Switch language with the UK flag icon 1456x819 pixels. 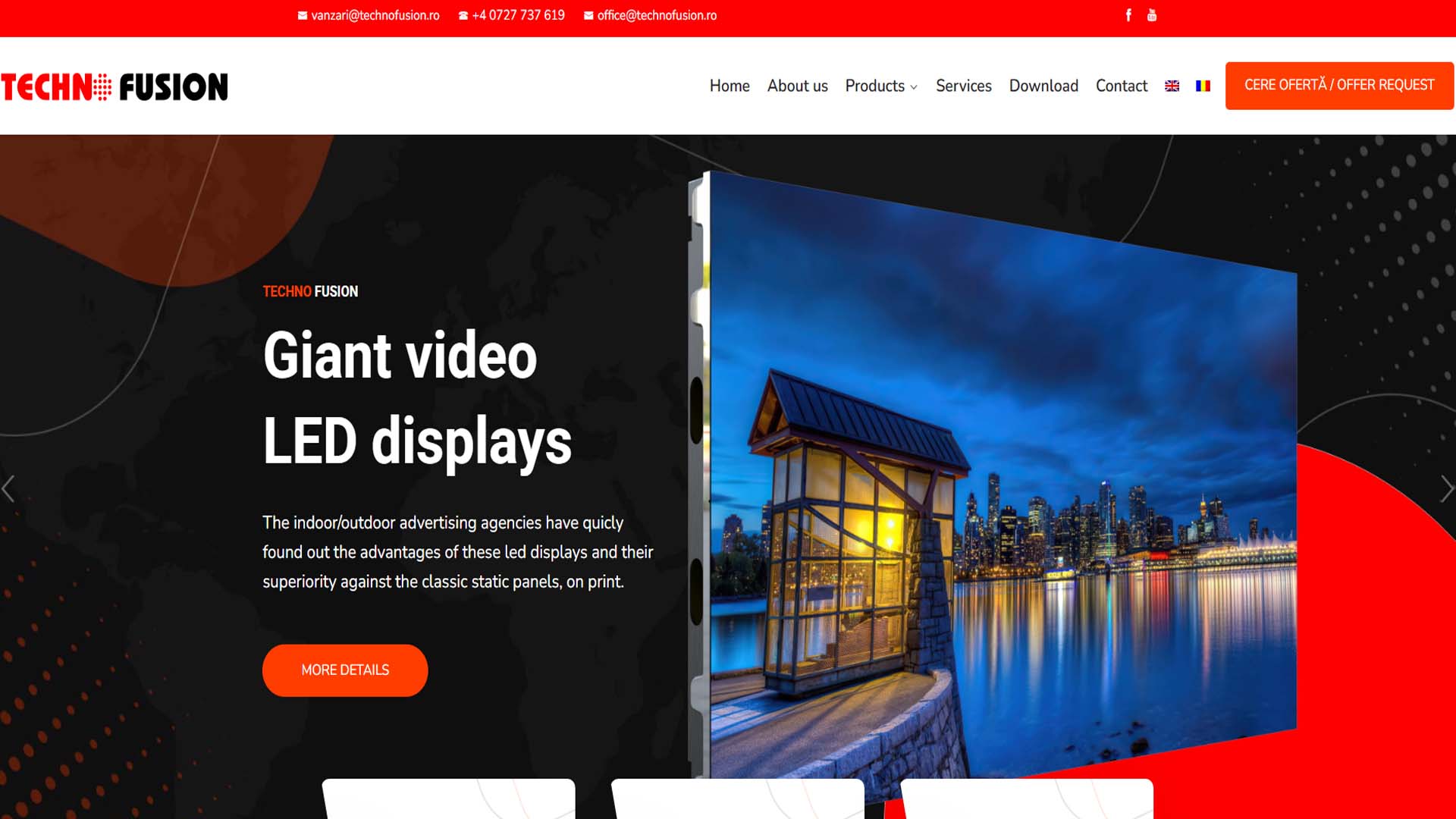tap(1172, 86)
